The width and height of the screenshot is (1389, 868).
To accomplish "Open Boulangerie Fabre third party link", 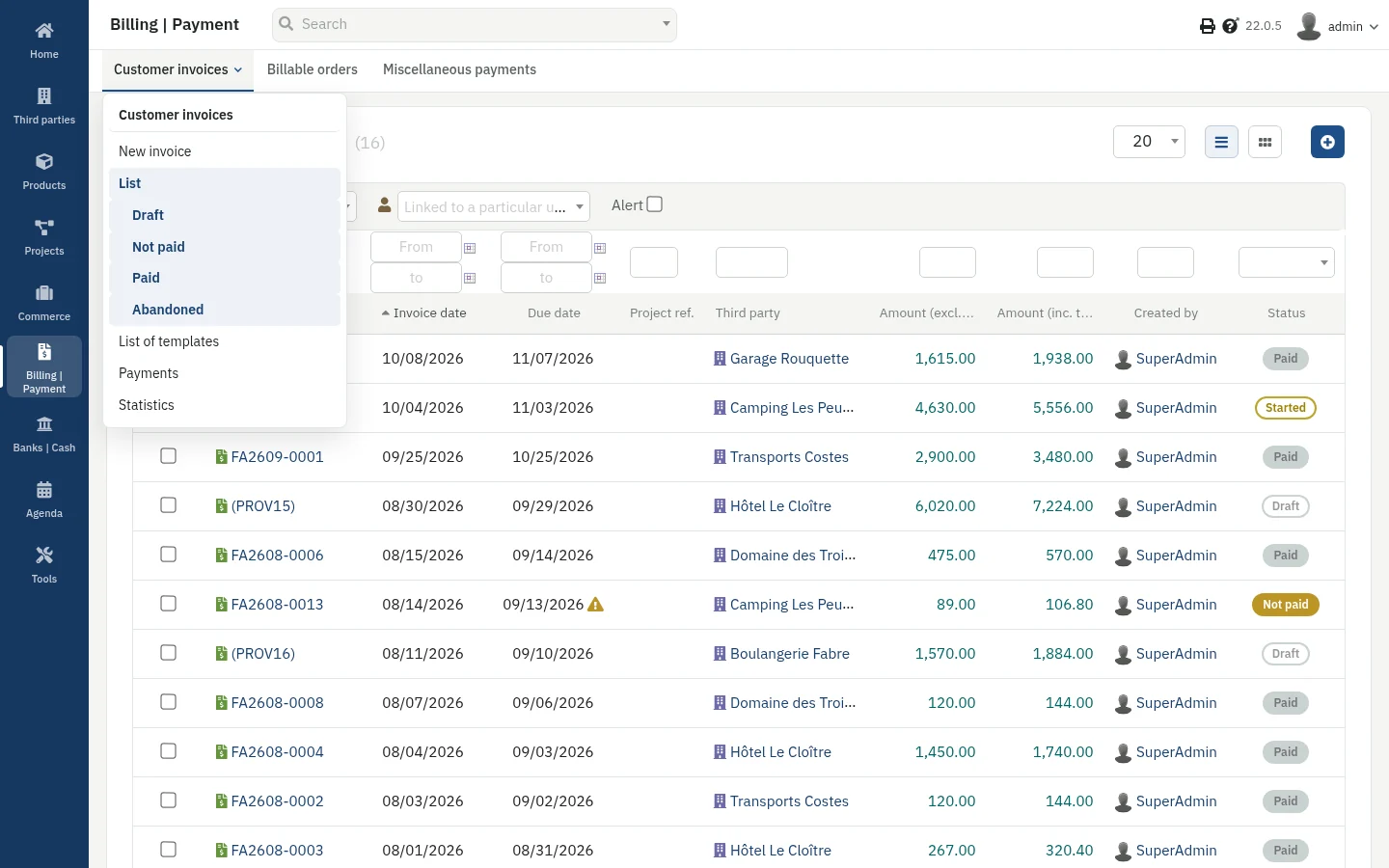I will coord(790,654).
